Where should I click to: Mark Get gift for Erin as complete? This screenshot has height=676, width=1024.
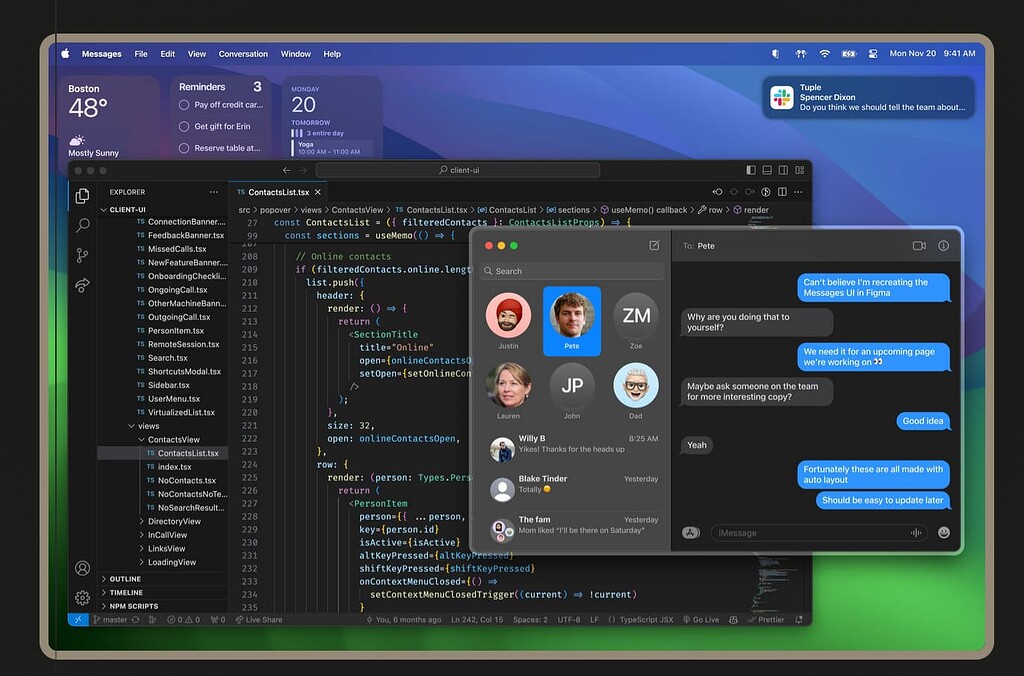pyautogui.click(x=185, y=126)
